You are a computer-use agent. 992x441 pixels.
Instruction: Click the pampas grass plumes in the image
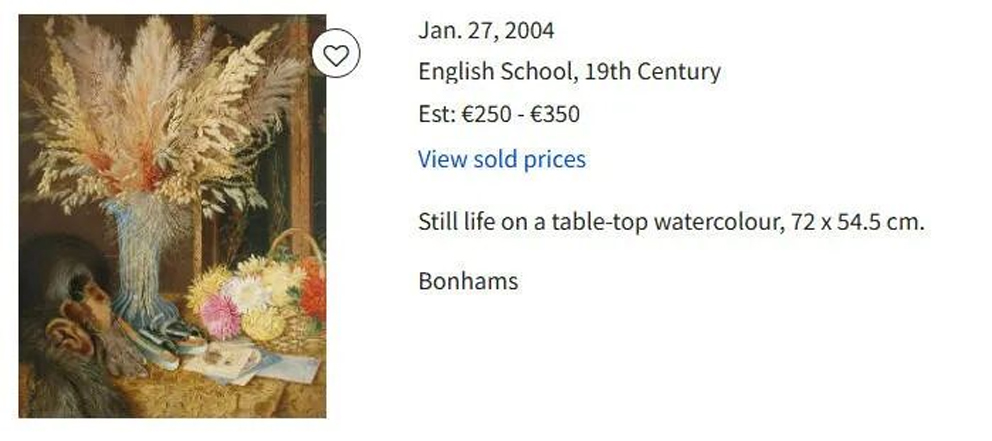pos(160,110)
